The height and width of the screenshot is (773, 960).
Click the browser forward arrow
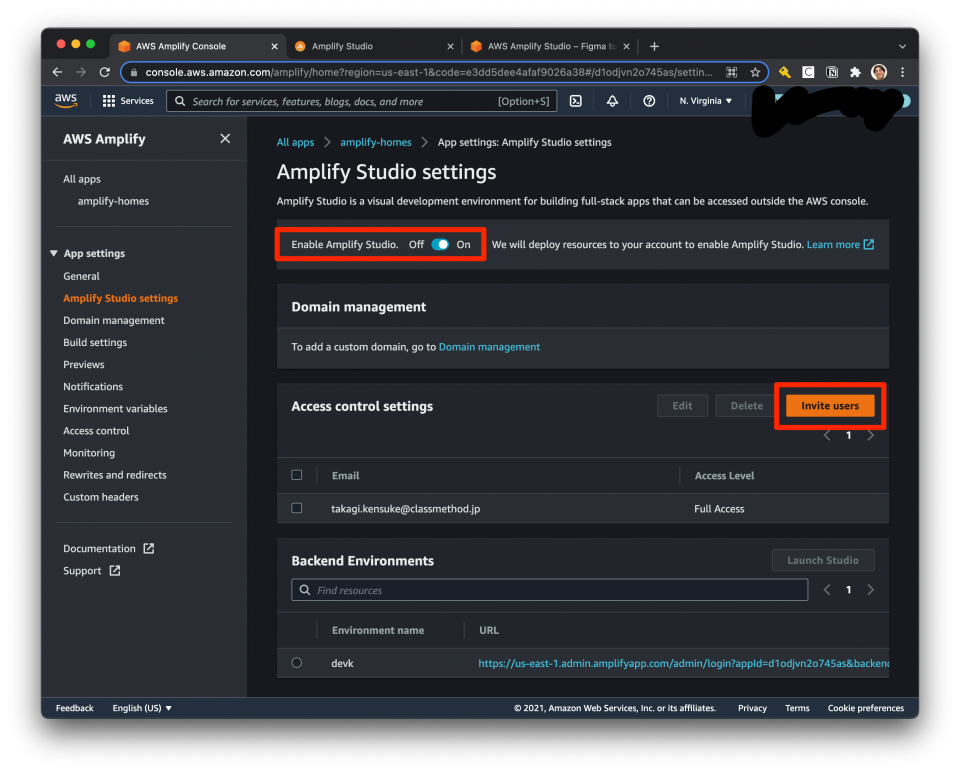click(81, 72)
